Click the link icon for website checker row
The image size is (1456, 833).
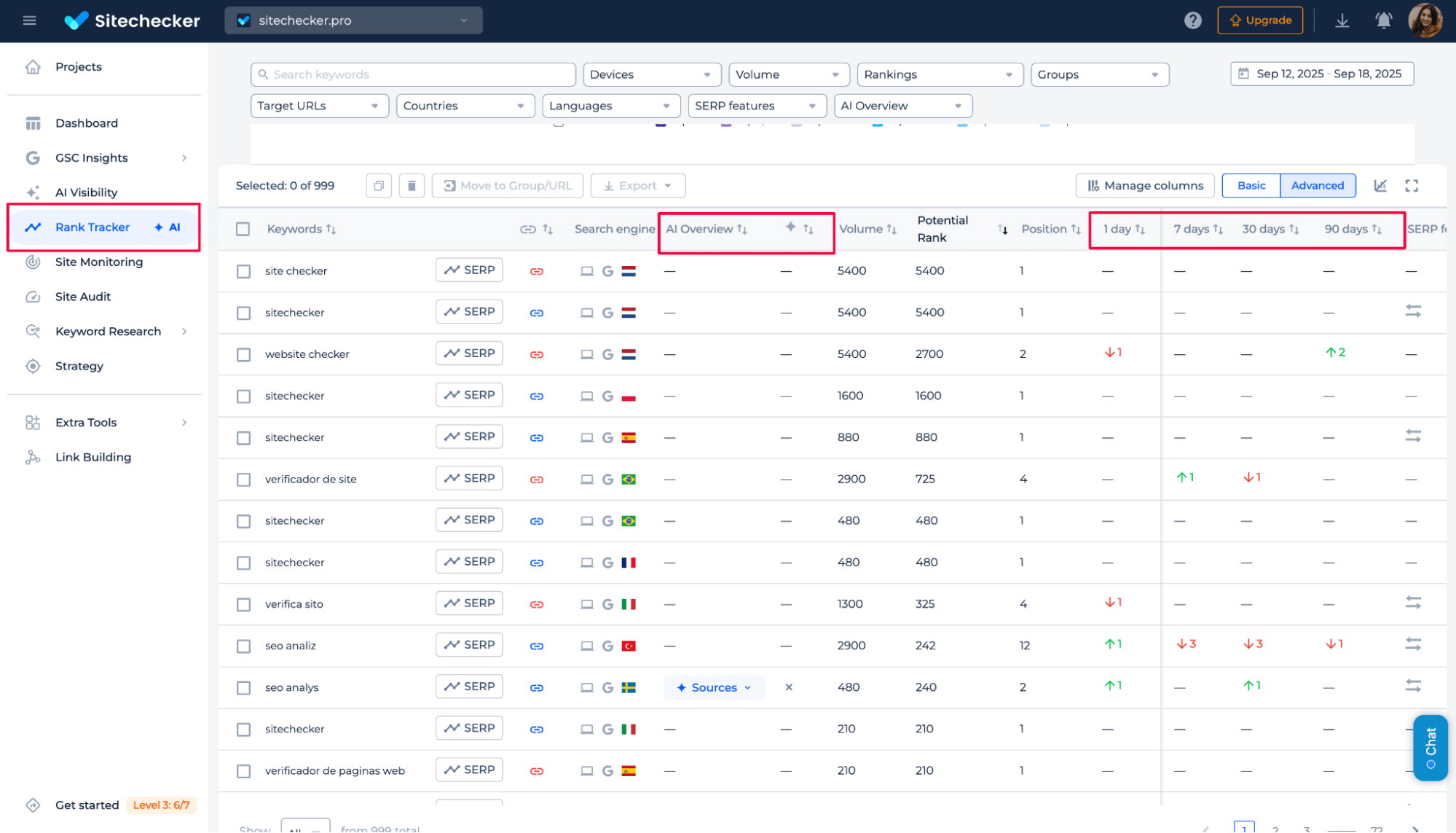(x=537, y=354)
